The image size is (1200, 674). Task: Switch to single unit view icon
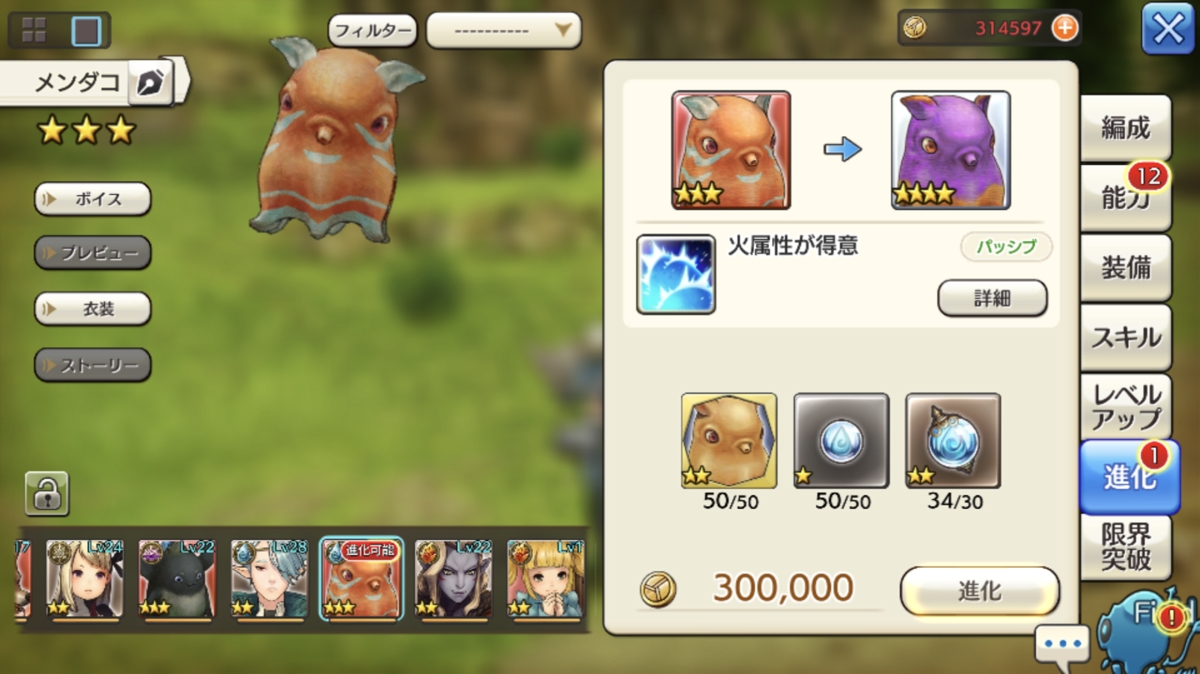[86, 30]
